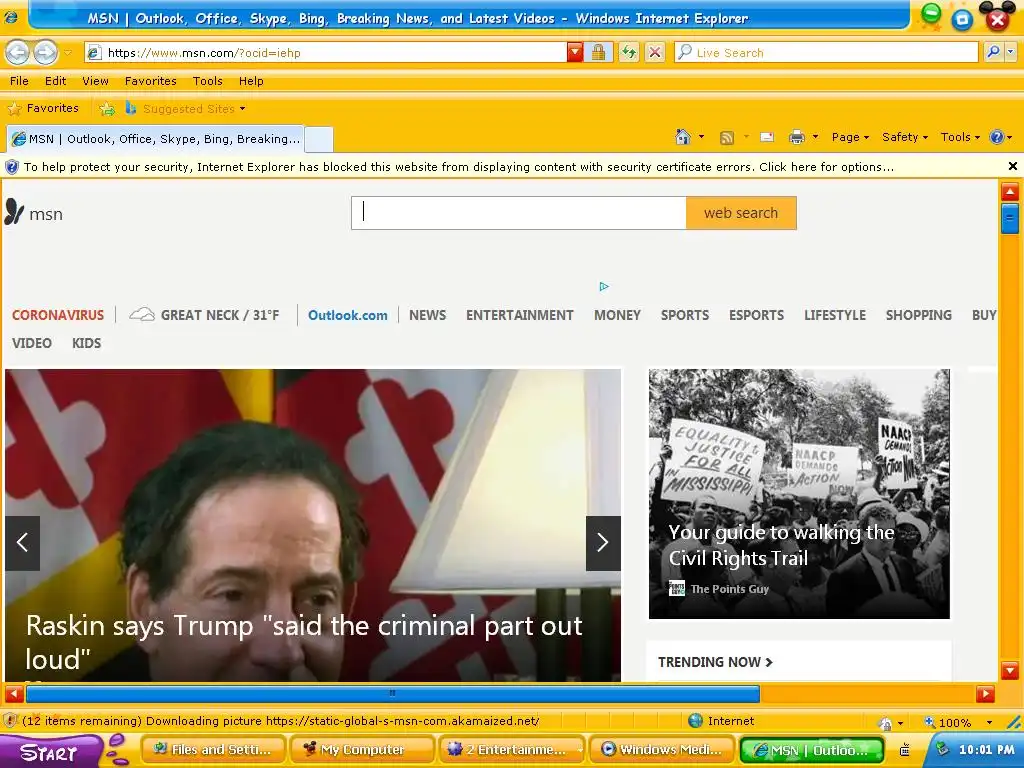The width and height of the screenshot is (1024, 768).
Task: Open the Outlook.com link
Action: tap(348, 315)
